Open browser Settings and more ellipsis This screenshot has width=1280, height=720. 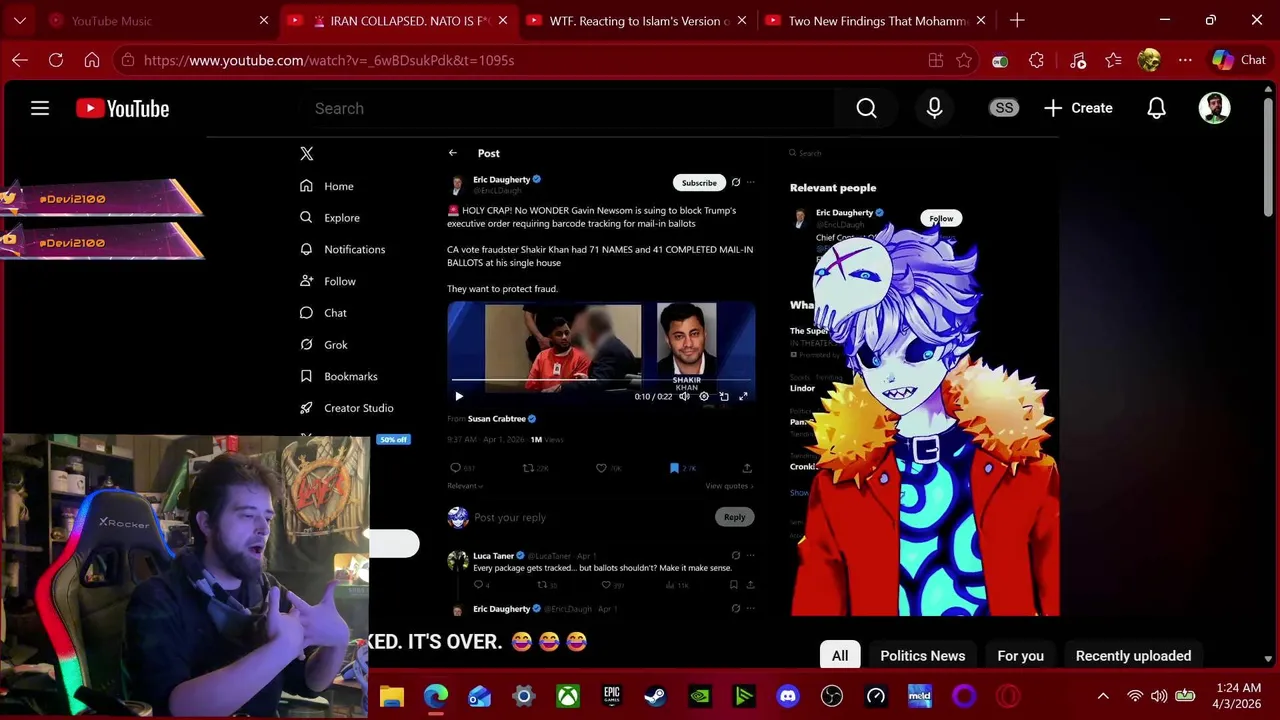pos(1185,60)
